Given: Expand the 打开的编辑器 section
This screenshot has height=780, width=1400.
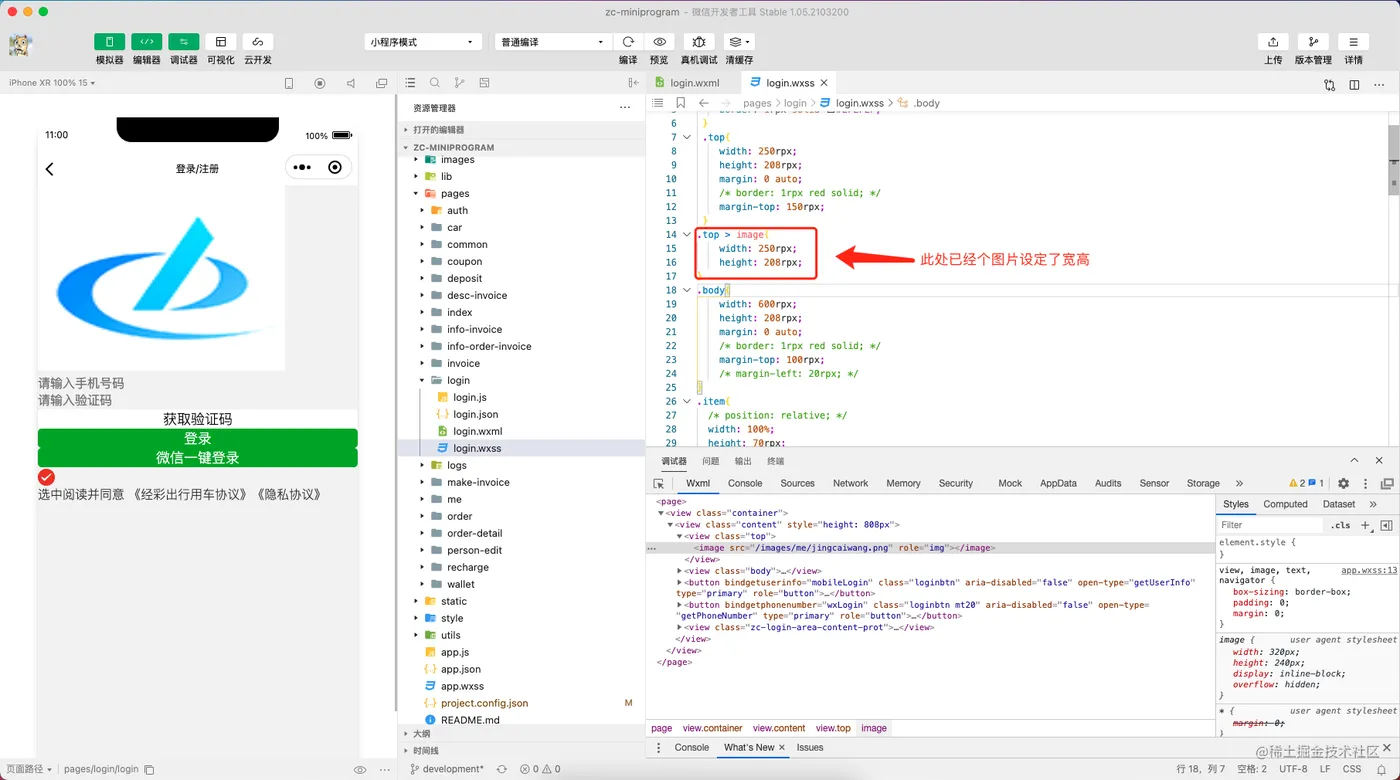Looking at the screenshot, I should 521,130.
